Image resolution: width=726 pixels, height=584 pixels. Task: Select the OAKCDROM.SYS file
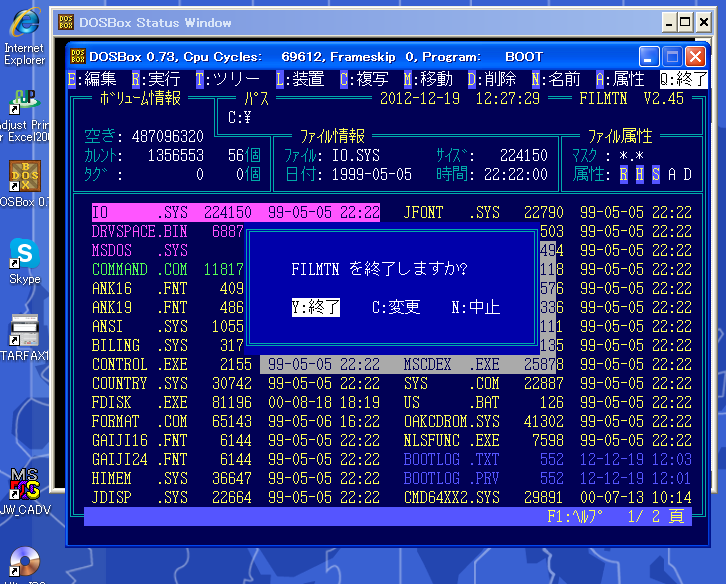(548, 421)
